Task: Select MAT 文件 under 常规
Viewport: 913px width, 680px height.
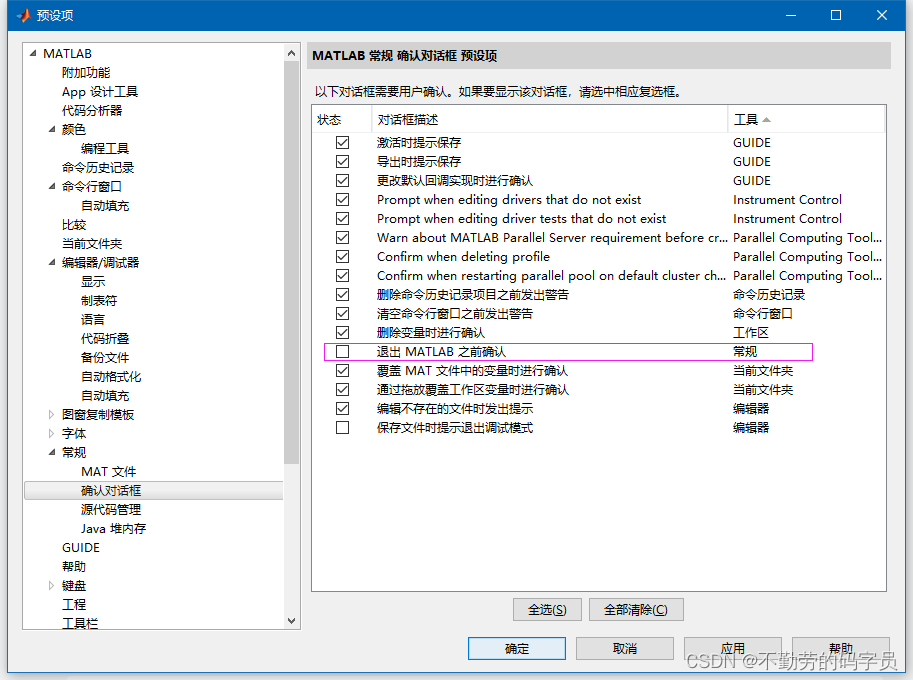Action: click(x=108, y=472)
